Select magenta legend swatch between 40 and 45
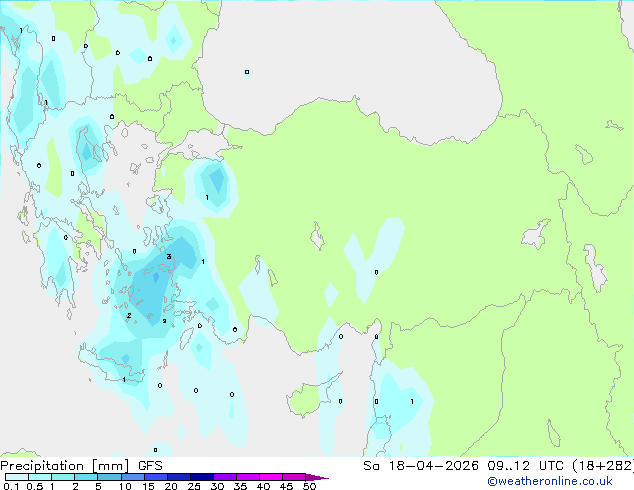Viewport: 634px width, 490px height. (271, 477)
